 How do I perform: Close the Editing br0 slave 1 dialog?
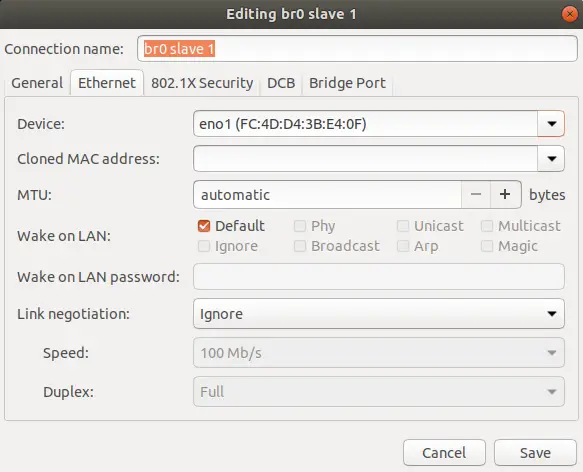[x=570, y=14]
